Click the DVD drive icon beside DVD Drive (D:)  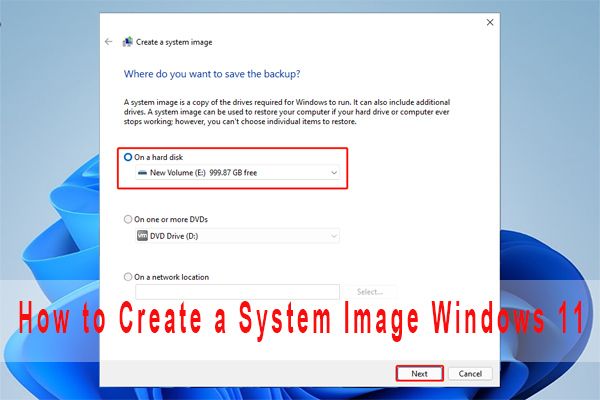142,236
